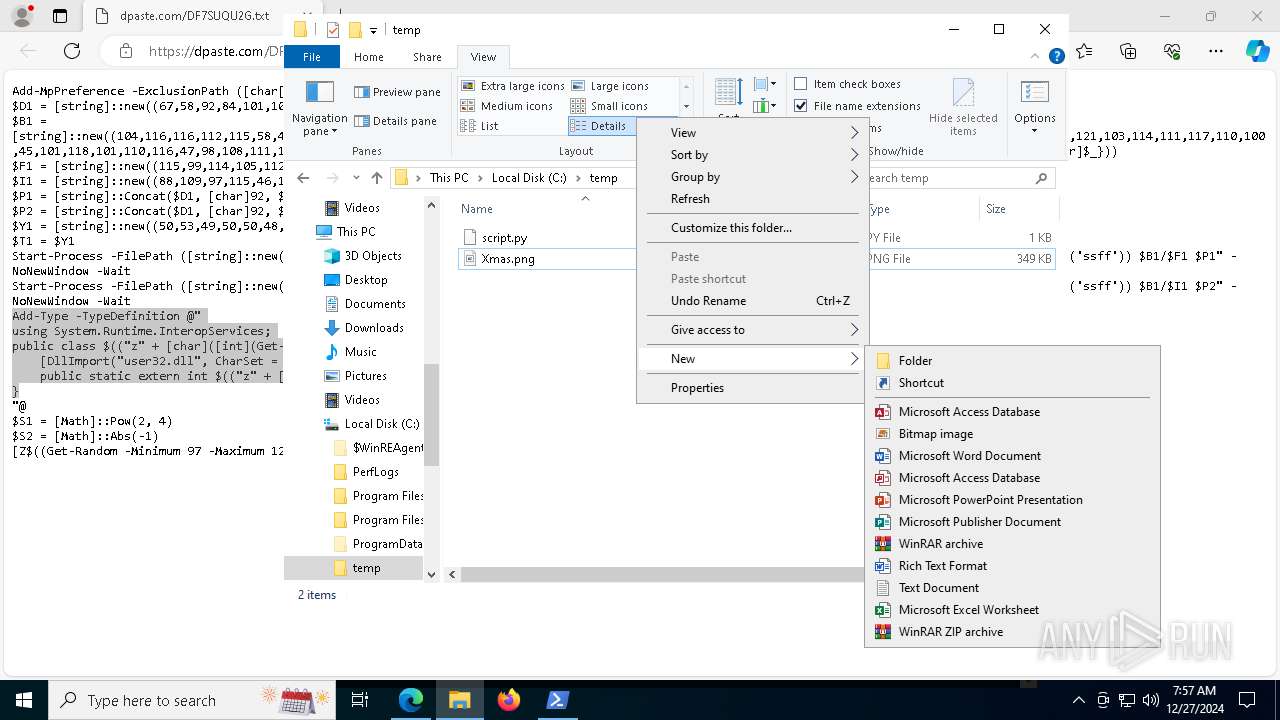Open Desktop in navigation tree

click(366, 280)
